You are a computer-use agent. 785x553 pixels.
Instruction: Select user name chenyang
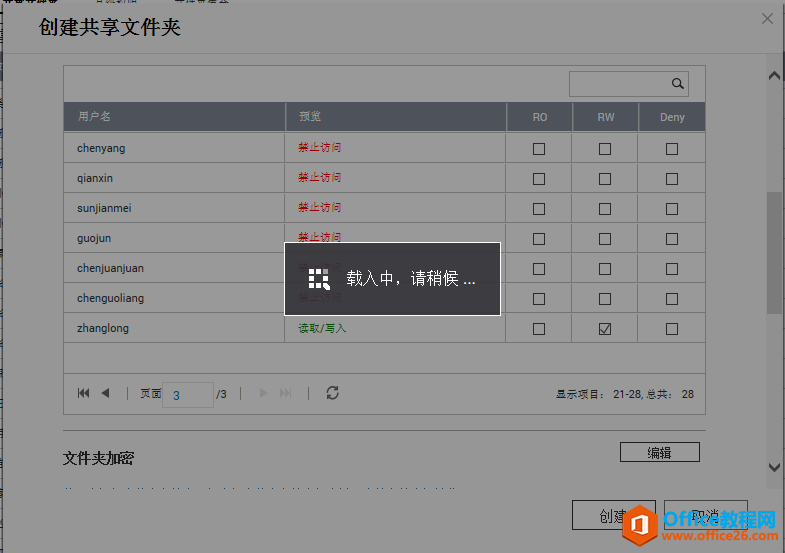101,148
